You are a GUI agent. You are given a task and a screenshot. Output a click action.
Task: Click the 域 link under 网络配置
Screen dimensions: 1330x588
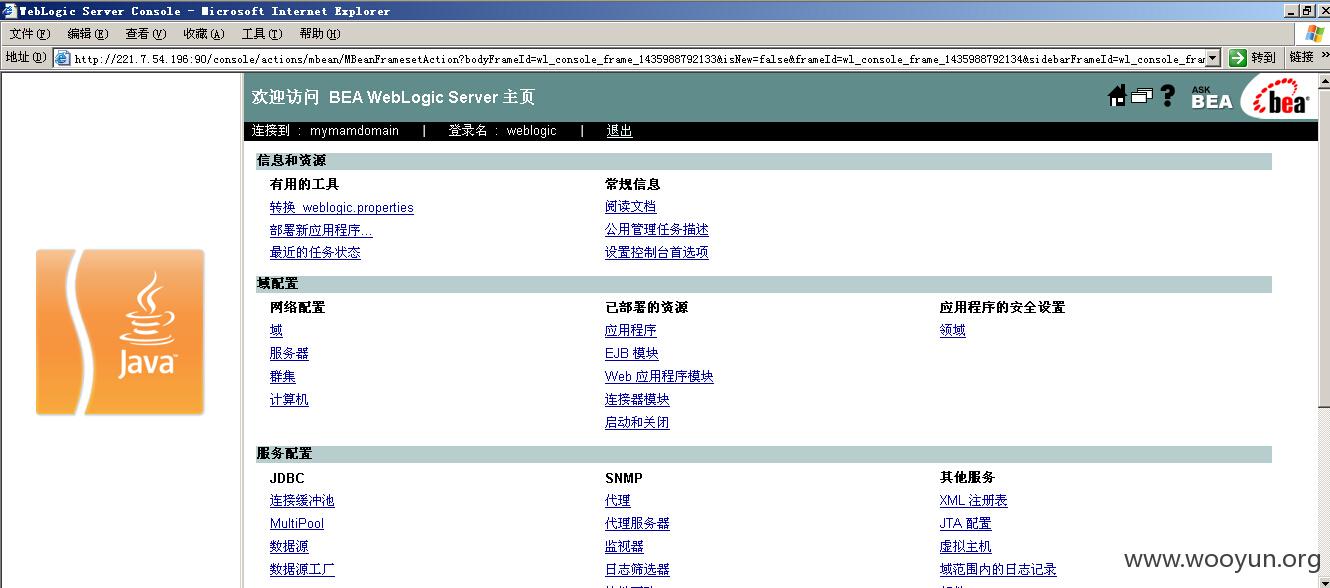(x=276, y=331)
